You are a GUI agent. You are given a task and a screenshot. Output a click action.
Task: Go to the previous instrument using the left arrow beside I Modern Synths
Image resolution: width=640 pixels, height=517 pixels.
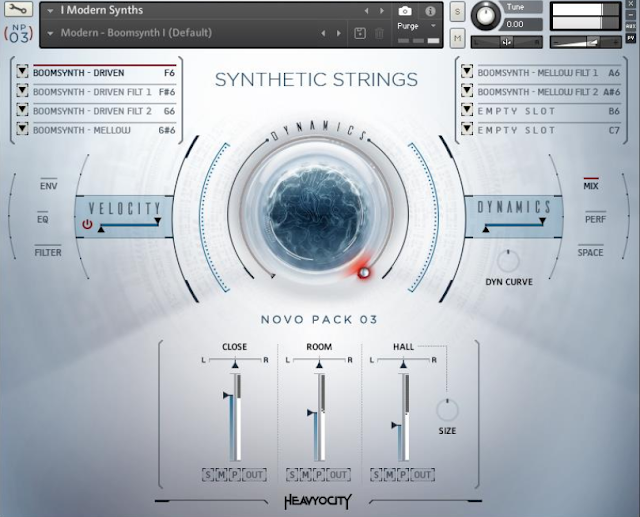click(x=366, y=11)
